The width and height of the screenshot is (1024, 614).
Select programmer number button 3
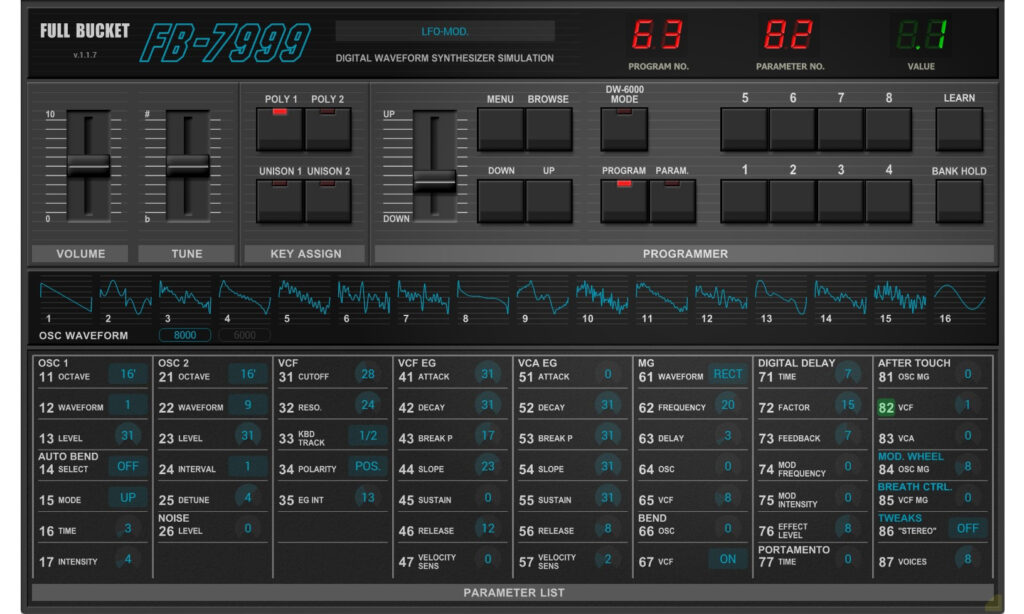[x=840, y=201]
